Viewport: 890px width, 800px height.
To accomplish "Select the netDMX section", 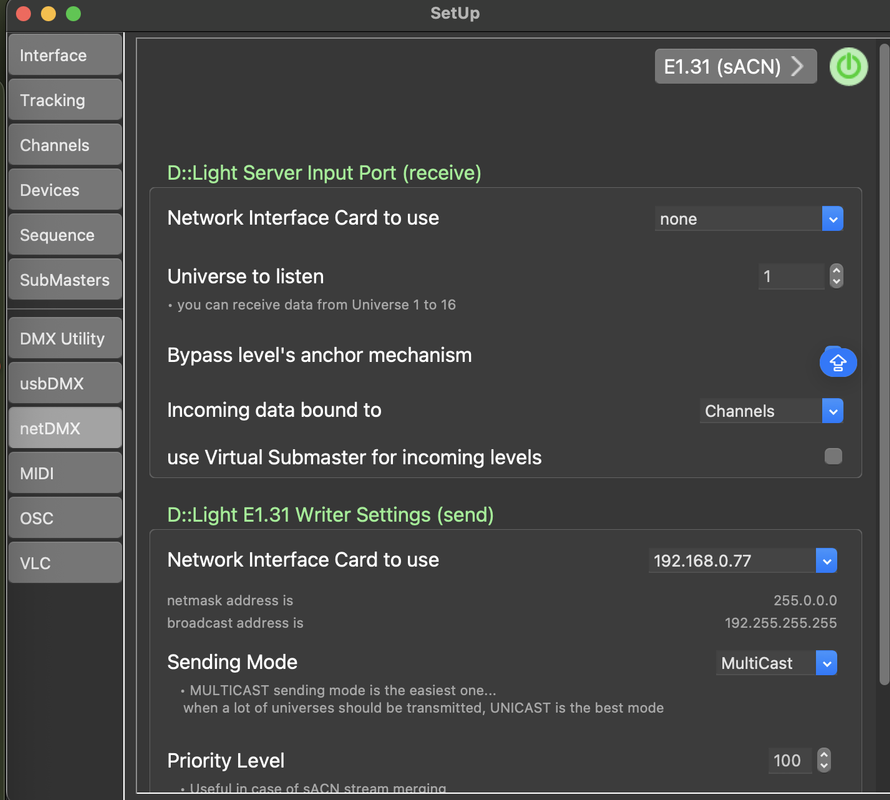I will click(x=65, y=428).
